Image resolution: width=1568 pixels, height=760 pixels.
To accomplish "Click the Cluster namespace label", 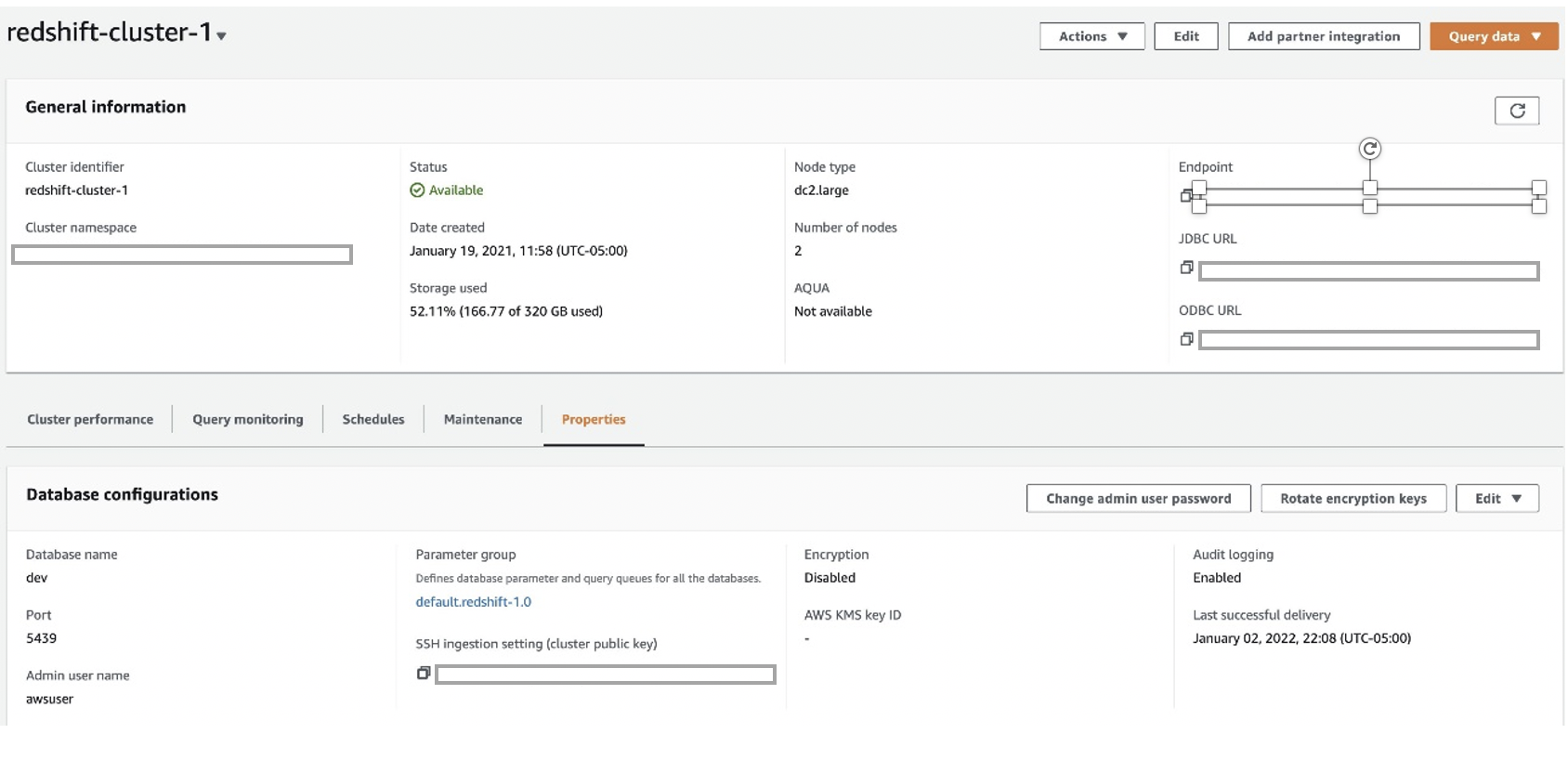I will [81, 228].
